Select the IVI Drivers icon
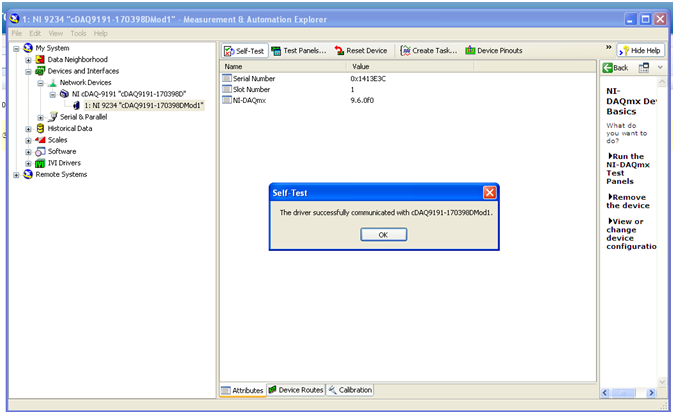 pyautogui.click(x=40, y=163)
